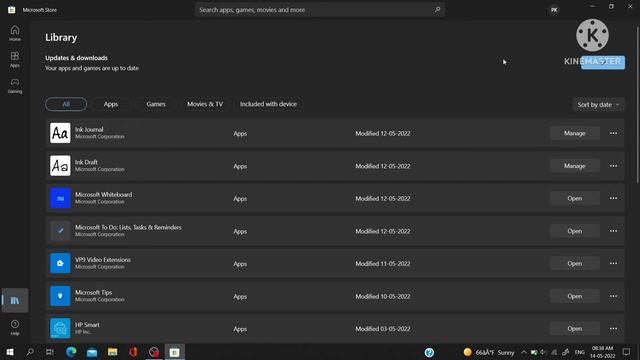Open more options for Microsoft Tips
Viewport: 640px width, 360px height.
[x=613, y=296]
